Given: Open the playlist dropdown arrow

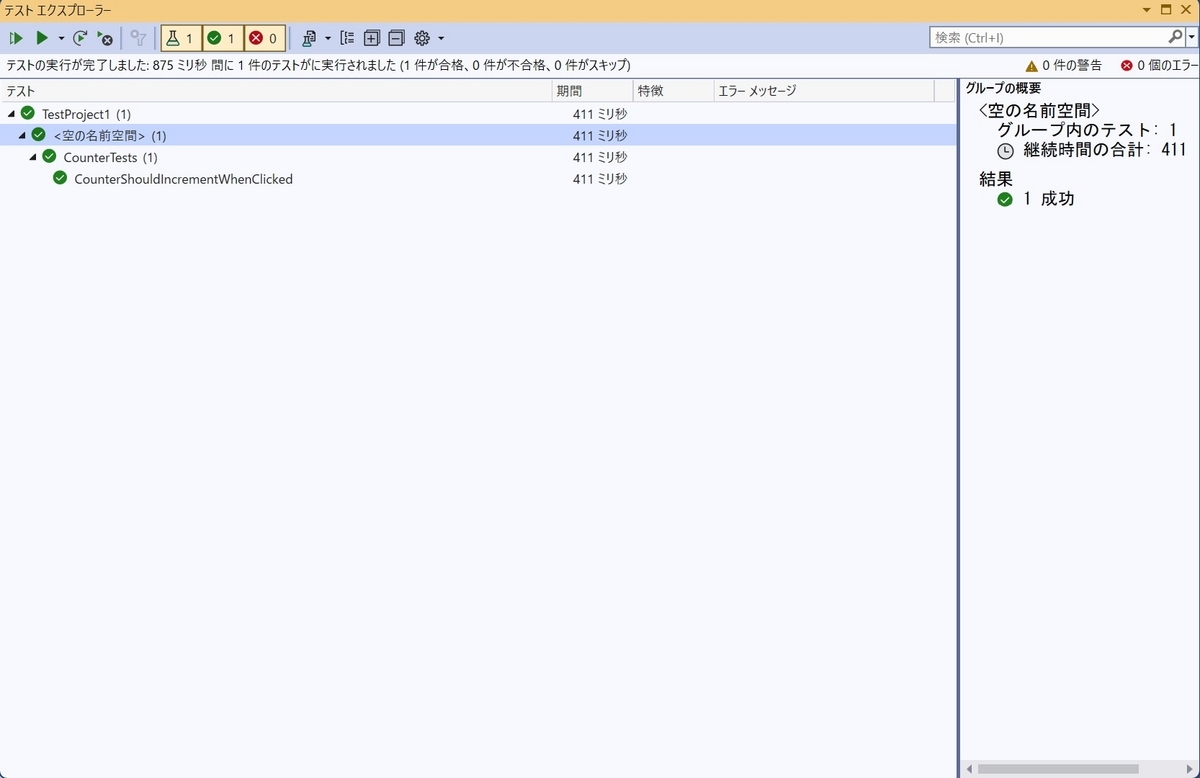Looking at the screenshot, I should [328, 38].
